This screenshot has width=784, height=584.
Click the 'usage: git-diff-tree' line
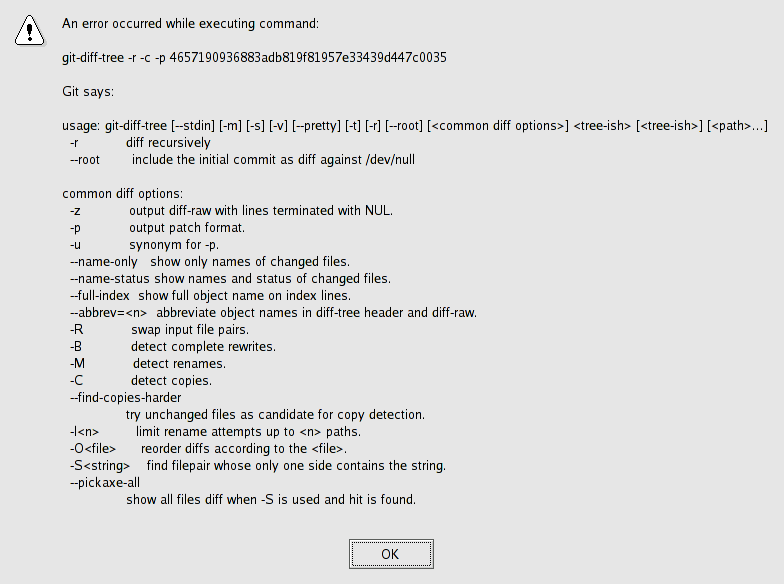click(415, 126)
